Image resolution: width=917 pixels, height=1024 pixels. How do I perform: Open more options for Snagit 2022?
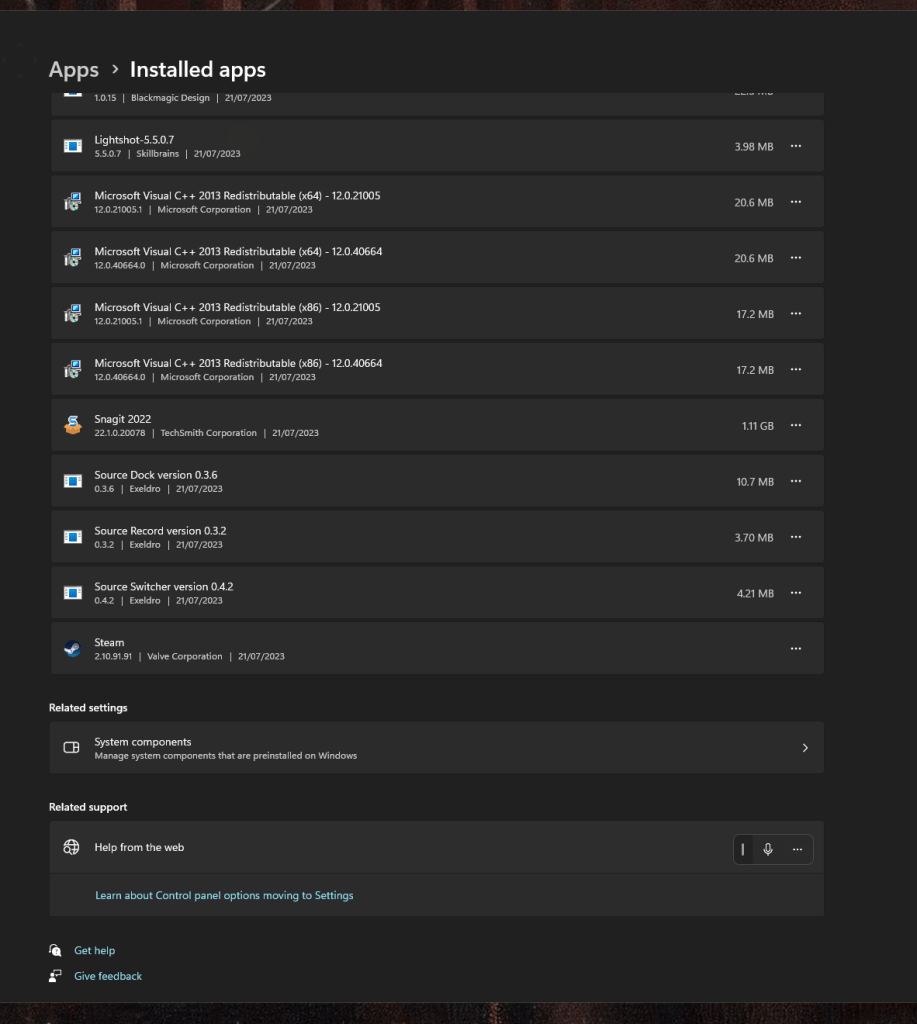pyautogui.click(x=796, y=425)
